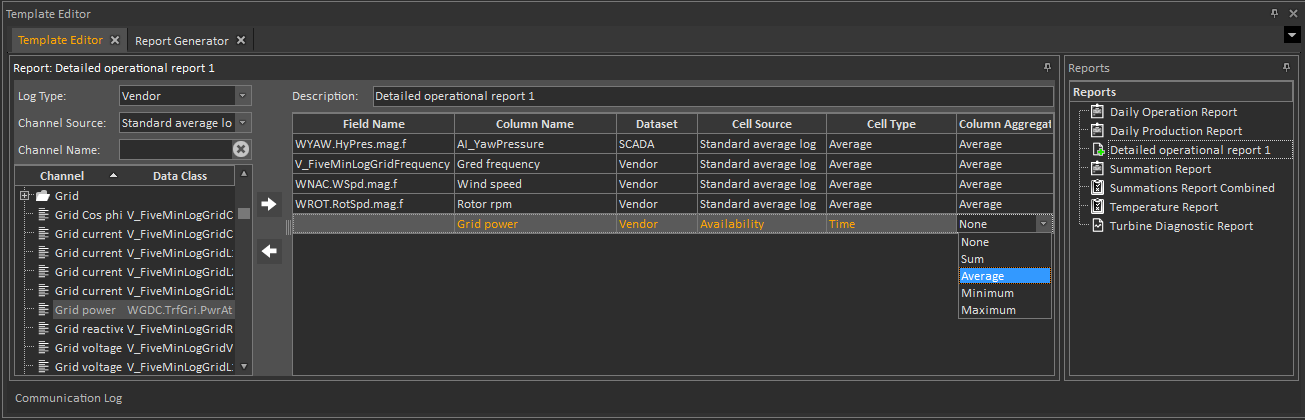Clear the Channel Name search field
The height and width of the screenshot is (420, 1305).
pyautogui.click(x=241, y=149)
